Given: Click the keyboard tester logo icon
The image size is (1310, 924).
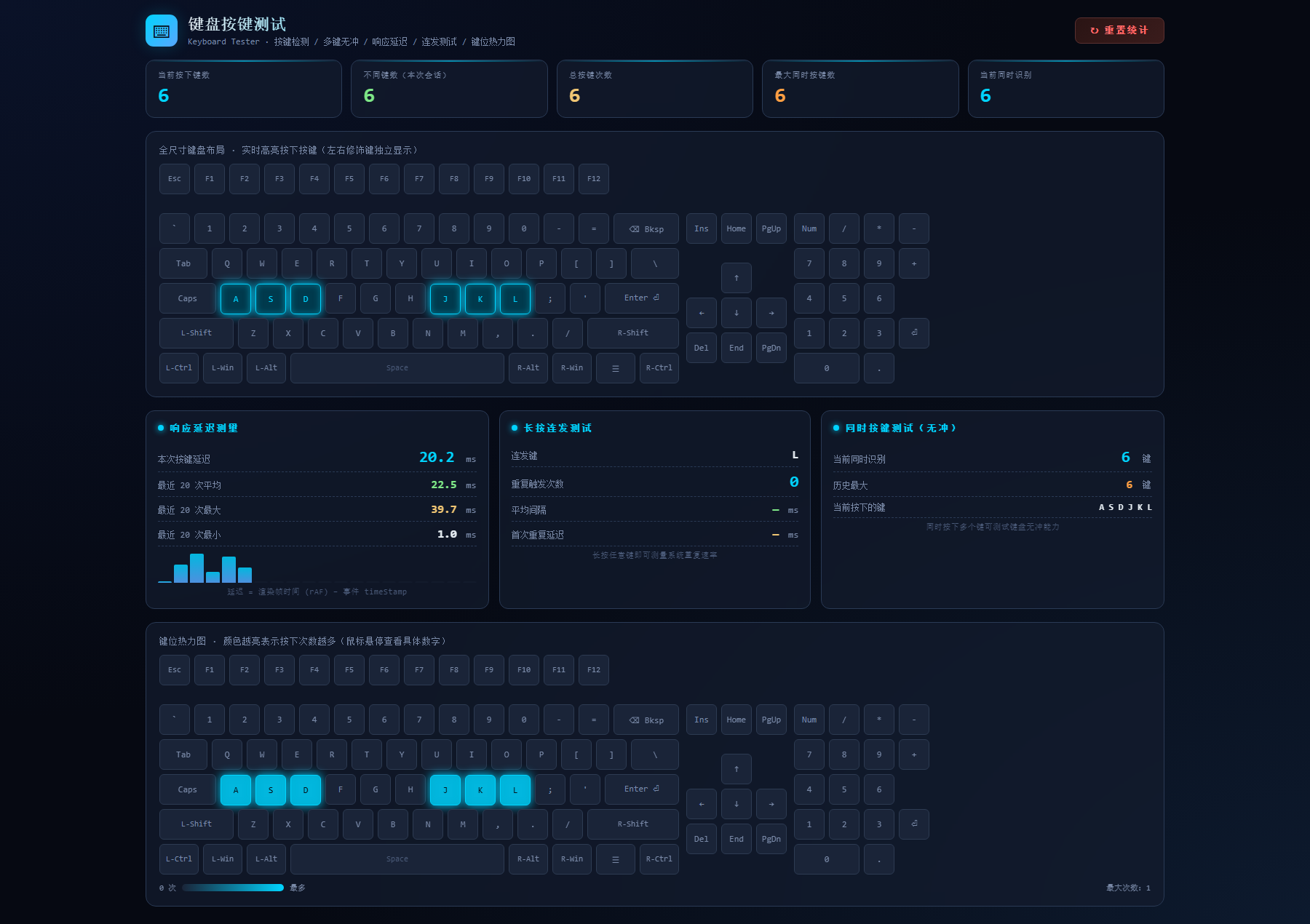Looking at the screenshot, I should point(162,31).
